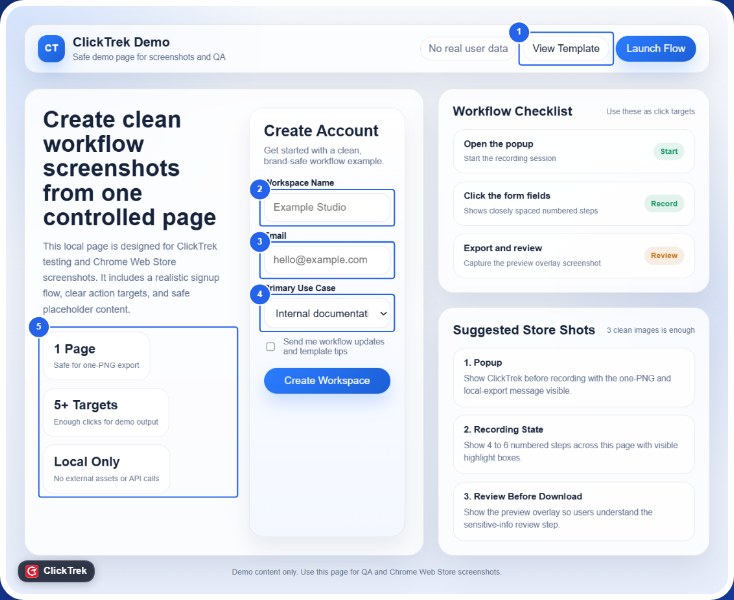Click the CT logo icon

click(x=51, y=48)
